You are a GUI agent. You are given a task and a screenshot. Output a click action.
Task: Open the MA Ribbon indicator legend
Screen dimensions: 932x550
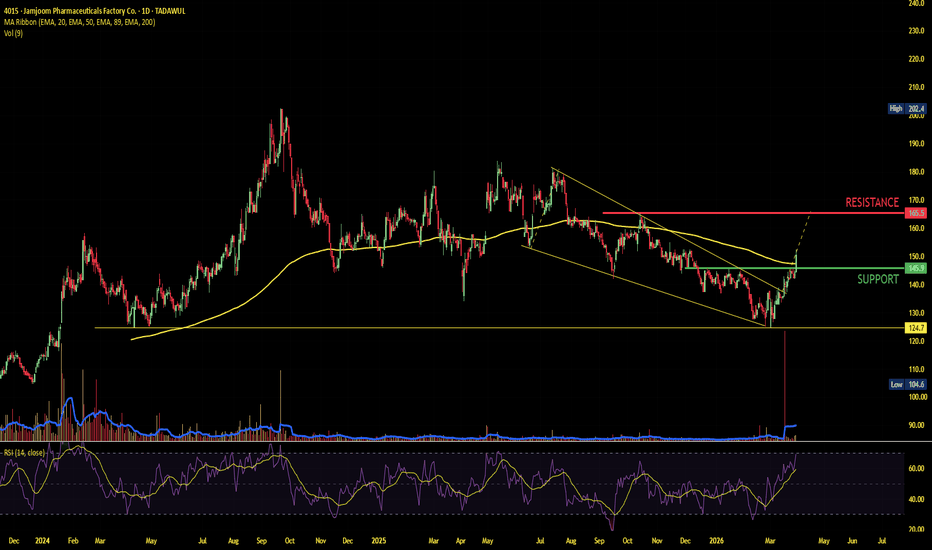[x=80, y=19]
